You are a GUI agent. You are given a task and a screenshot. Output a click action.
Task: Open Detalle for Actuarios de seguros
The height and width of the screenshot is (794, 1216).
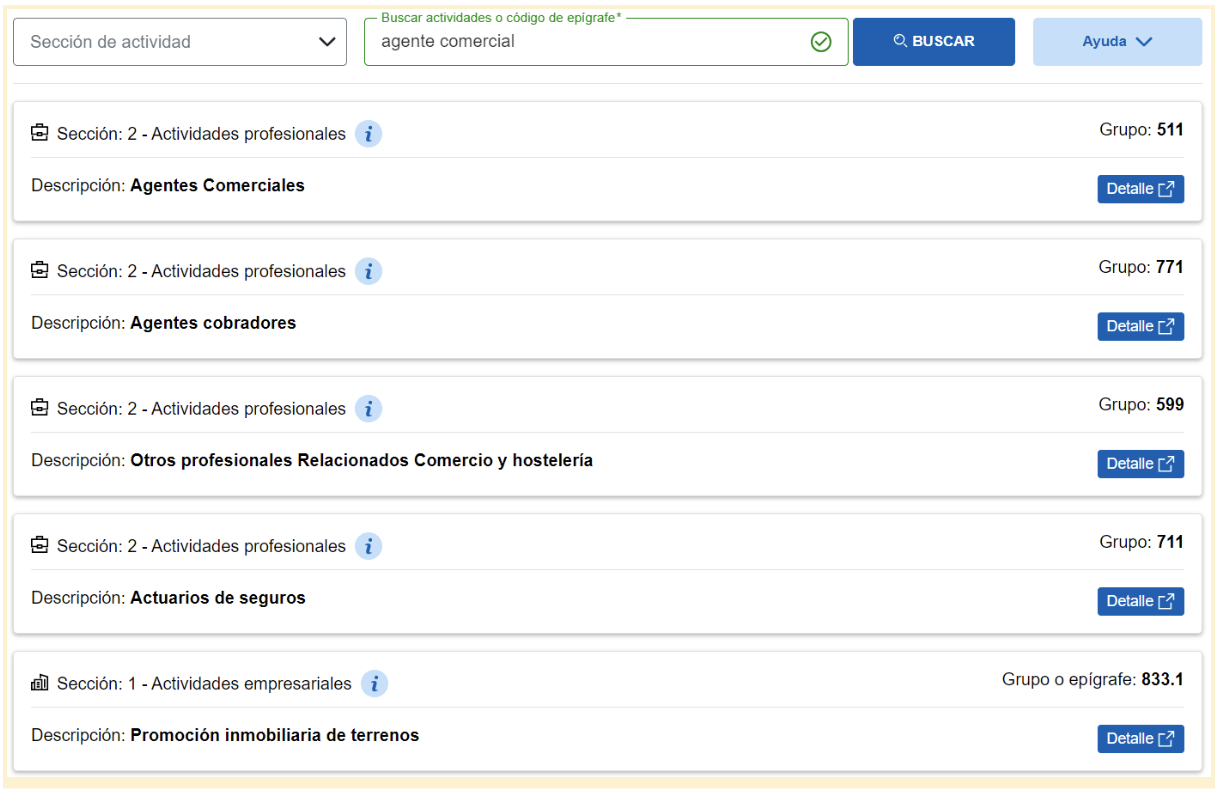click(1140, 601)
